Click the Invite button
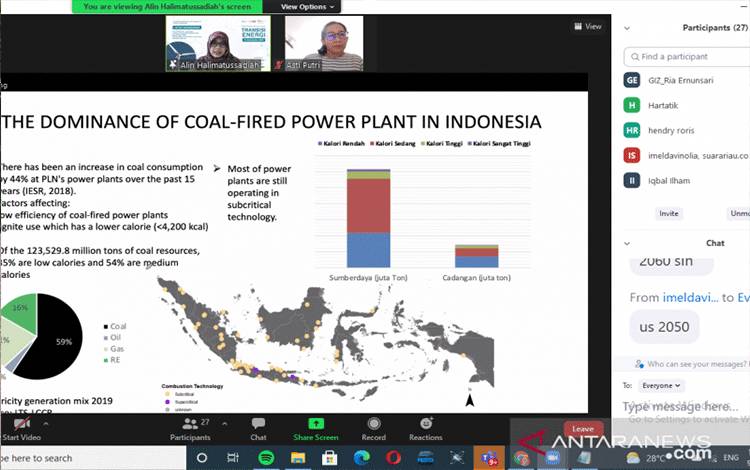Image resolution: width=750 pixels, height=470 pixels. click(x=669, y=214)
